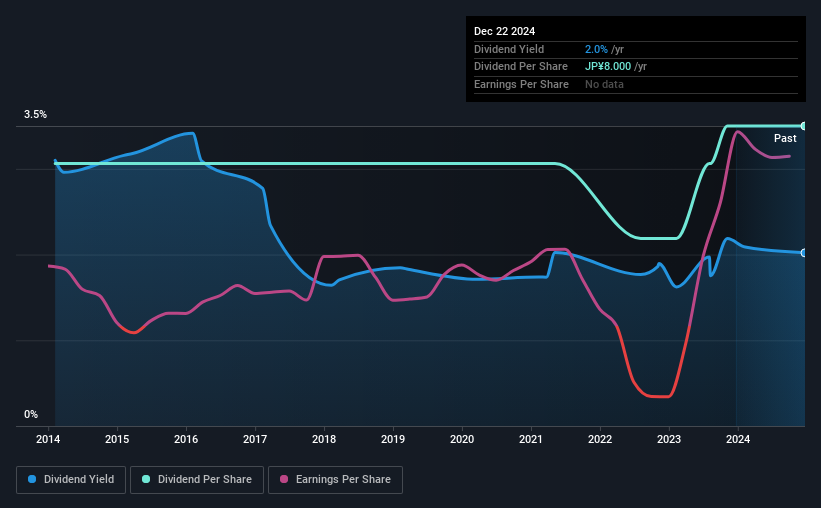Click the blue Dividend Yield legend dot
This screenshot has height=508, width=821.
click(32, 479)
